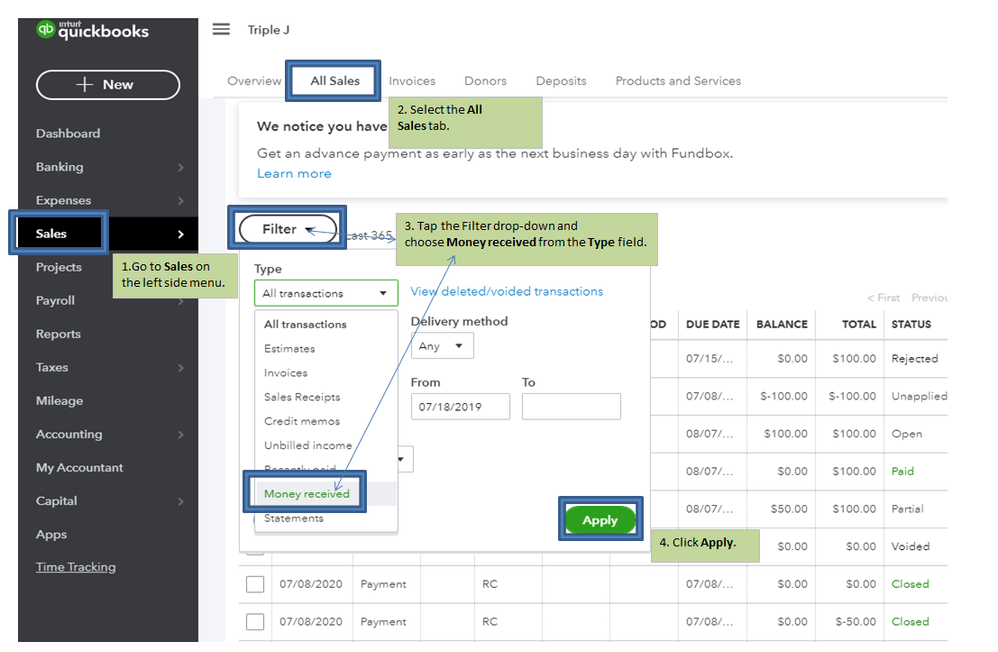Open Dashboard in the sidebar
The image size is (998, 652).
pos(68,133)
